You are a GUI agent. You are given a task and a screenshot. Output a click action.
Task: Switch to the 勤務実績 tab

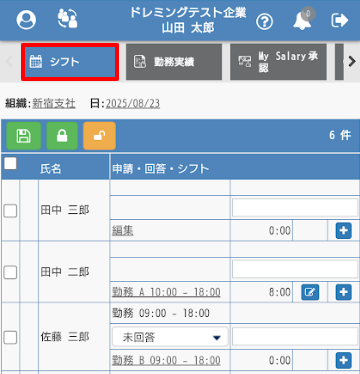coord(174,62)
